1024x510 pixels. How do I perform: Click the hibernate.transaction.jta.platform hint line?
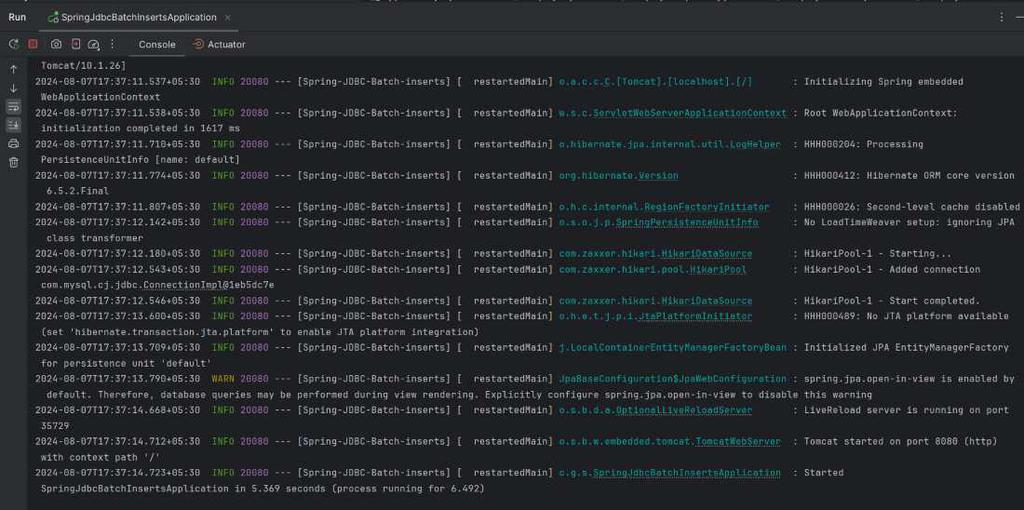coord(259,332)
